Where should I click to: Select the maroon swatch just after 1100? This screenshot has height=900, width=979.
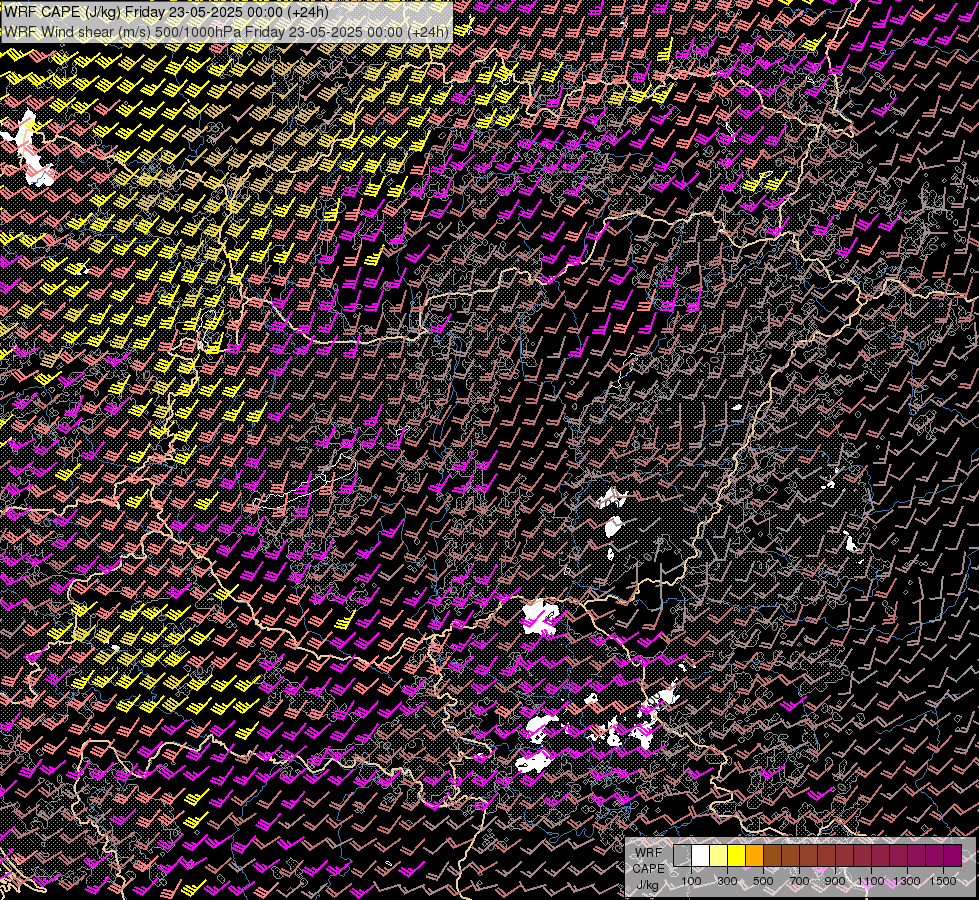(x=880, y=855)
